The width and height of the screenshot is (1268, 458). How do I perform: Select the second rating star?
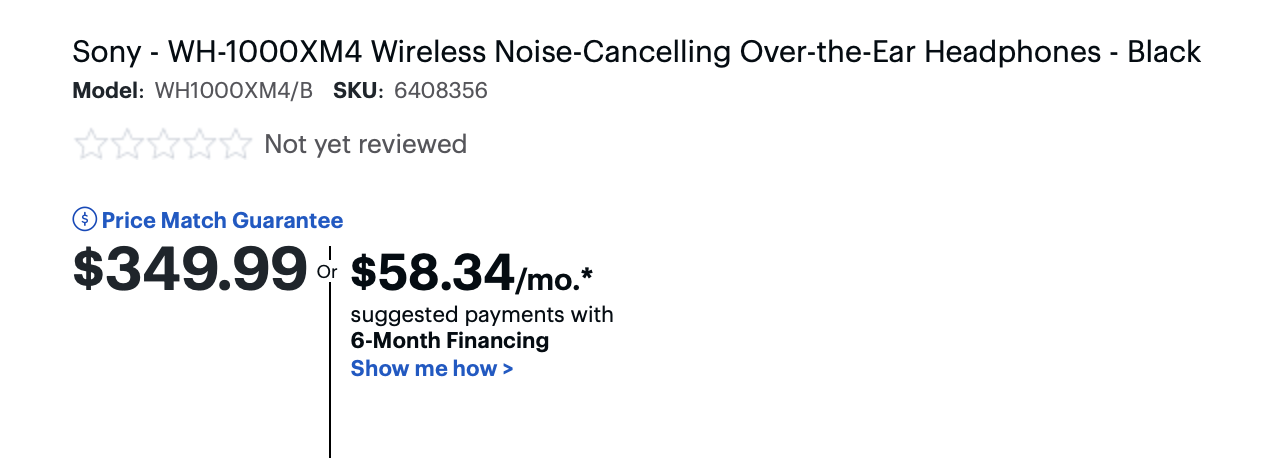(126, 145)
